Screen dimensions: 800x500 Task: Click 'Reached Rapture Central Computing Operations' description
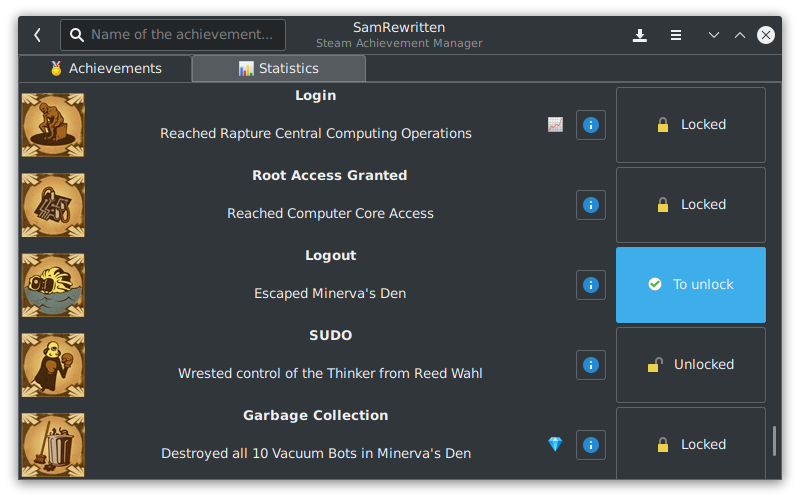coord(316,134)
